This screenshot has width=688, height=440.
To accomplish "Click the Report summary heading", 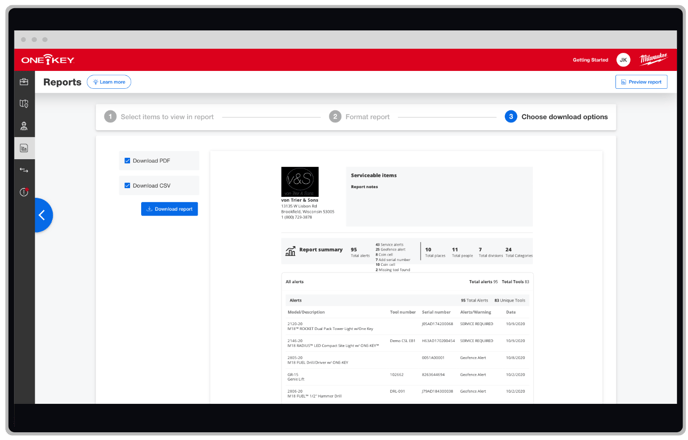I will [321, 250].
